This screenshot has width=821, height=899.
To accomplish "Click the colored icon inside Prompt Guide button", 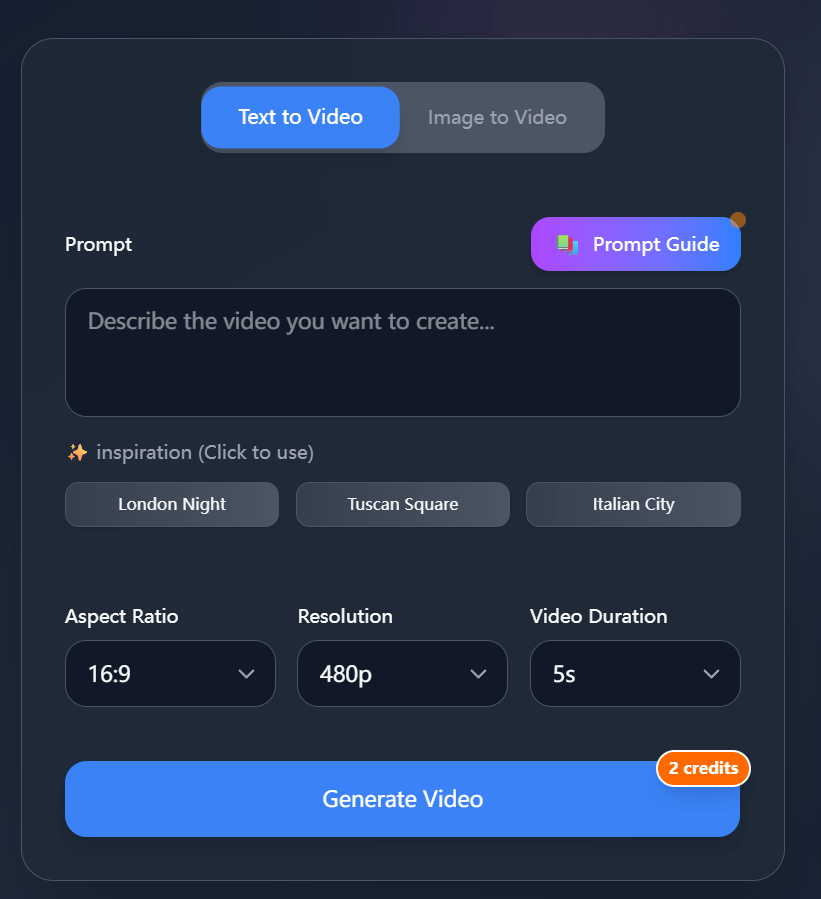I will [567, 244].
